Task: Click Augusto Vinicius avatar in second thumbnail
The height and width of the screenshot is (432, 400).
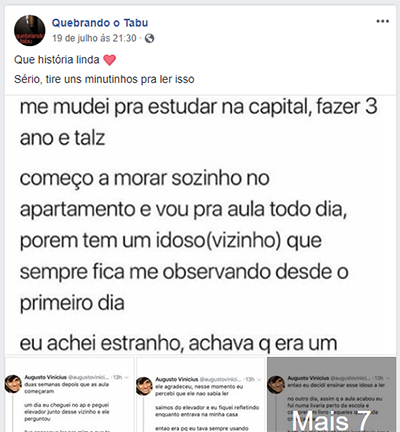Action: pyautogui.click(x=144, y=386)
